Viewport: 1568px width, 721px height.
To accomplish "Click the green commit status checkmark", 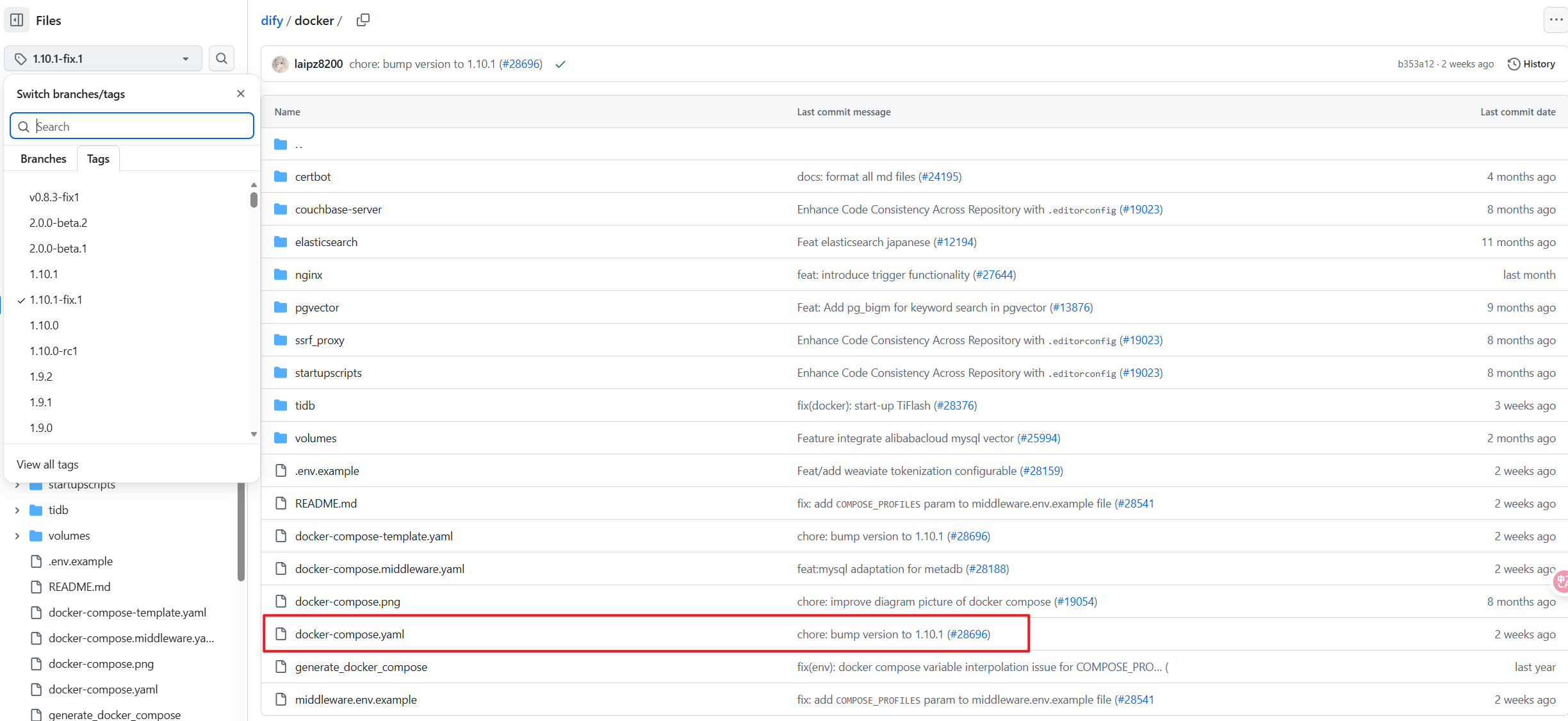I will [560, 64].
